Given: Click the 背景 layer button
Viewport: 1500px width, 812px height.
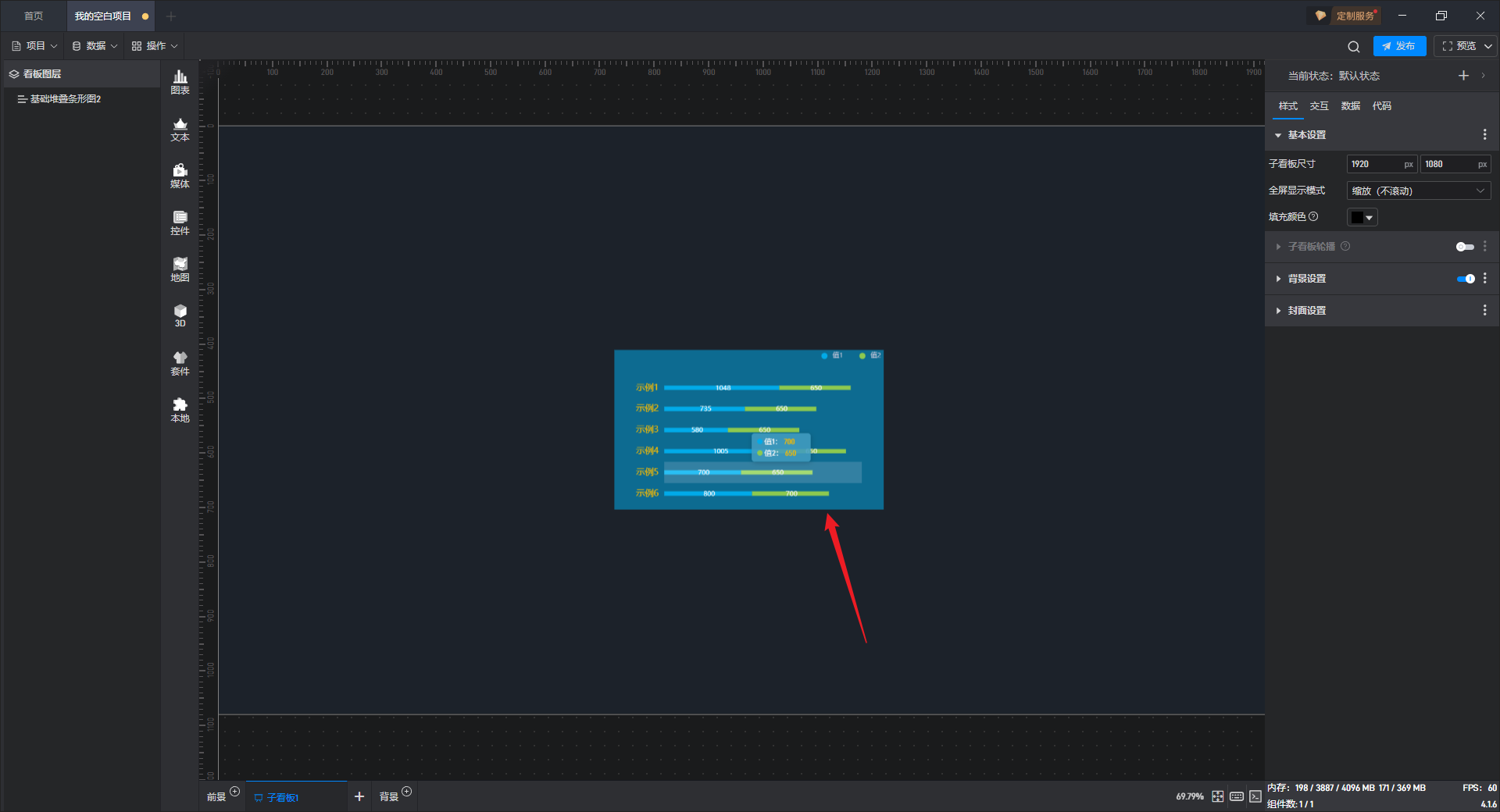Looking at the screenshot, I should click(x=389, y=797).
